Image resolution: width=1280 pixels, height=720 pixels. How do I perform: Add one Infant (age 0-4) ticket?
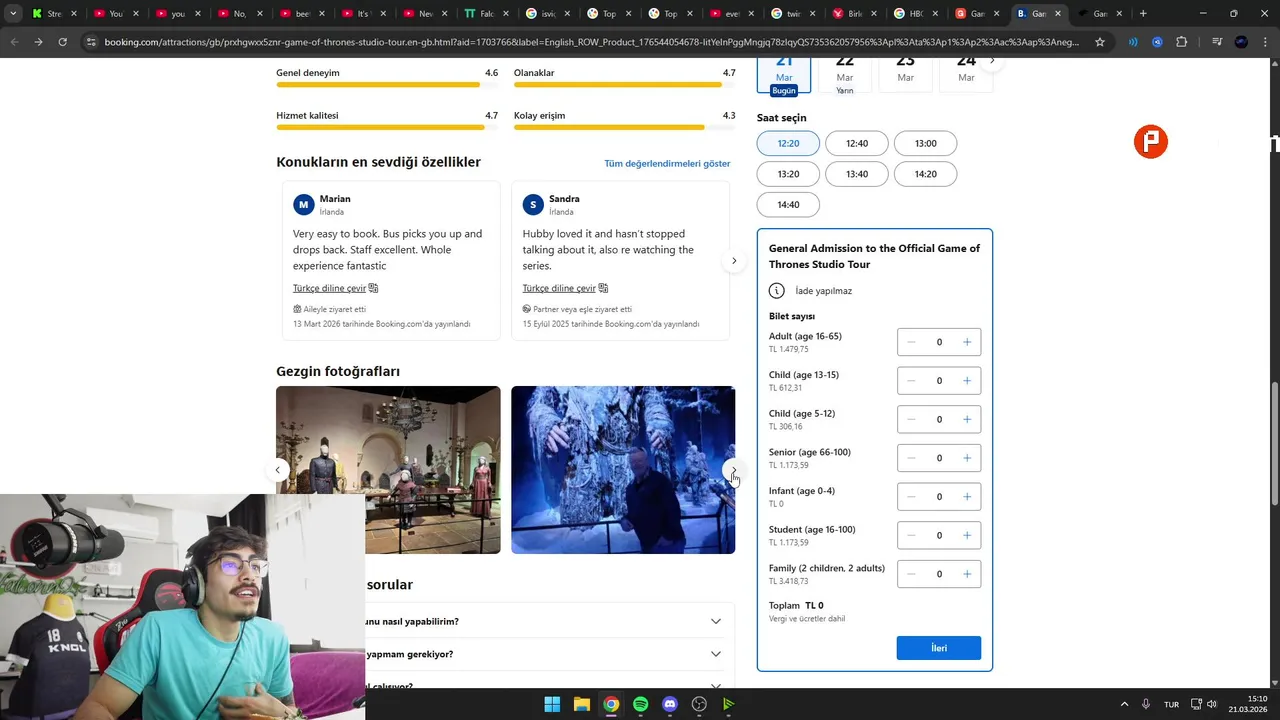pos(967,497)
